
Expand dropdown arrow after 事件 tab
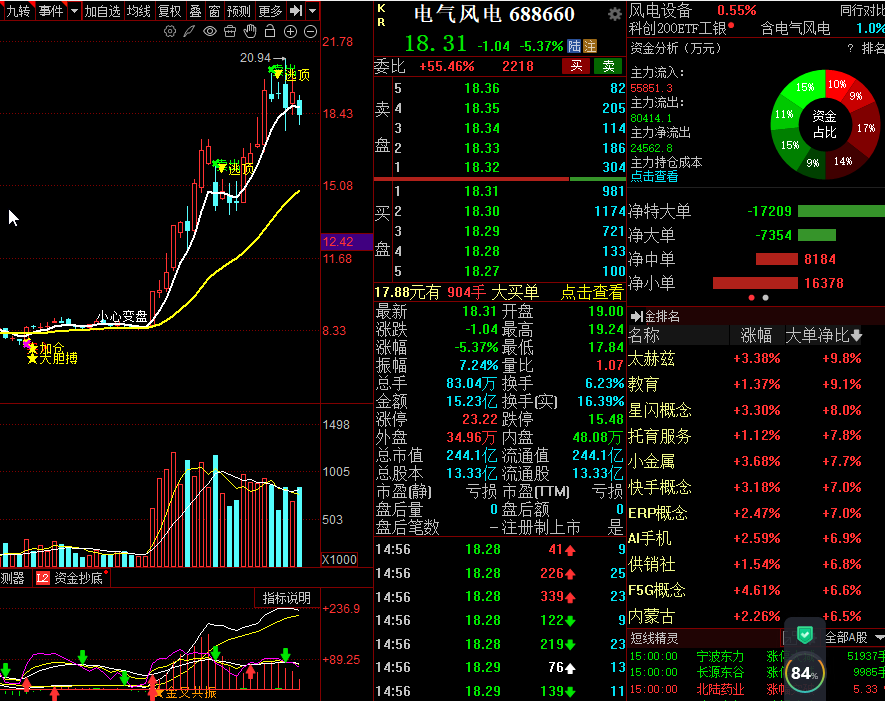click(74, 11)
